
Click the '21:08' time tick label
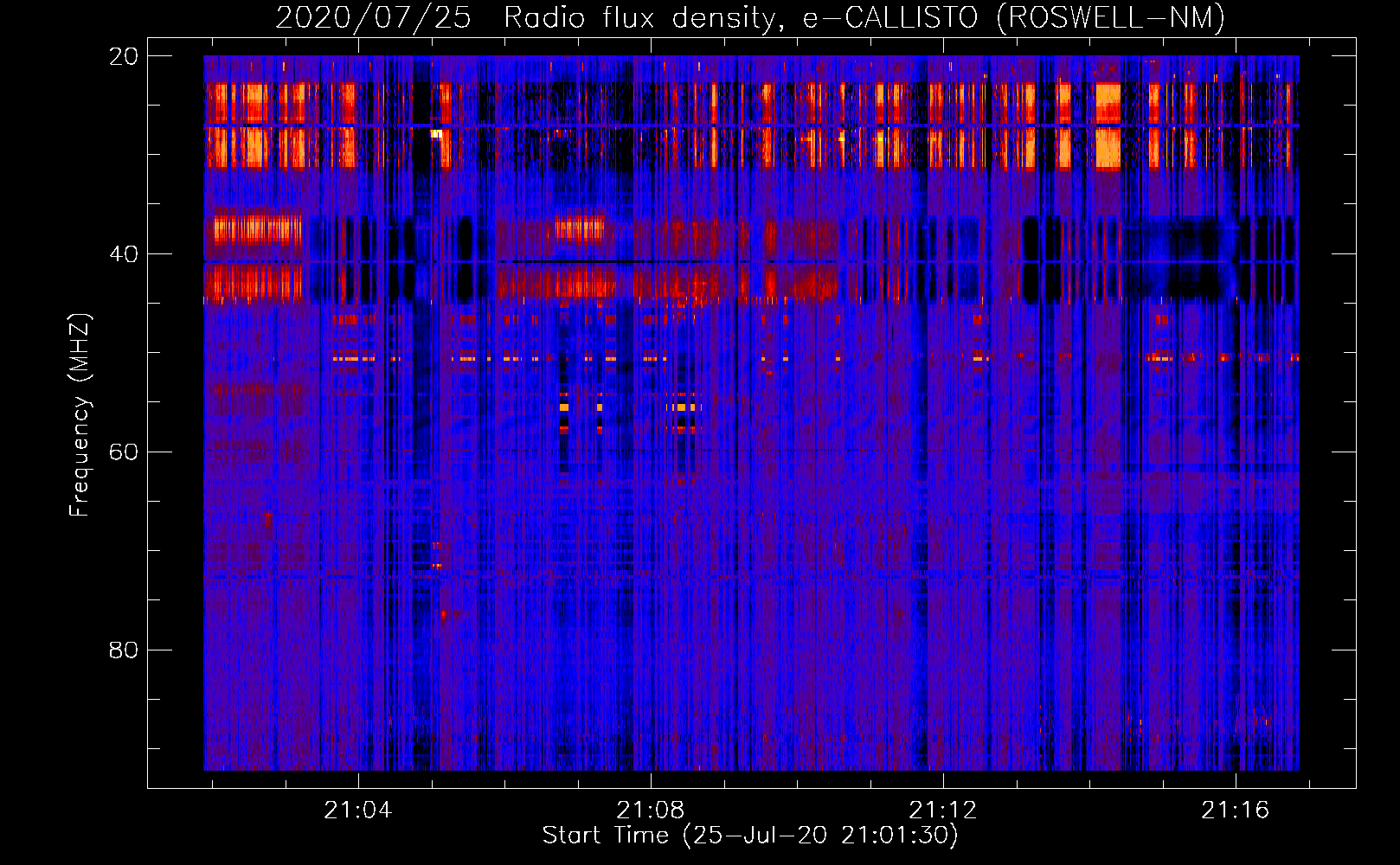tap(650, 810)
